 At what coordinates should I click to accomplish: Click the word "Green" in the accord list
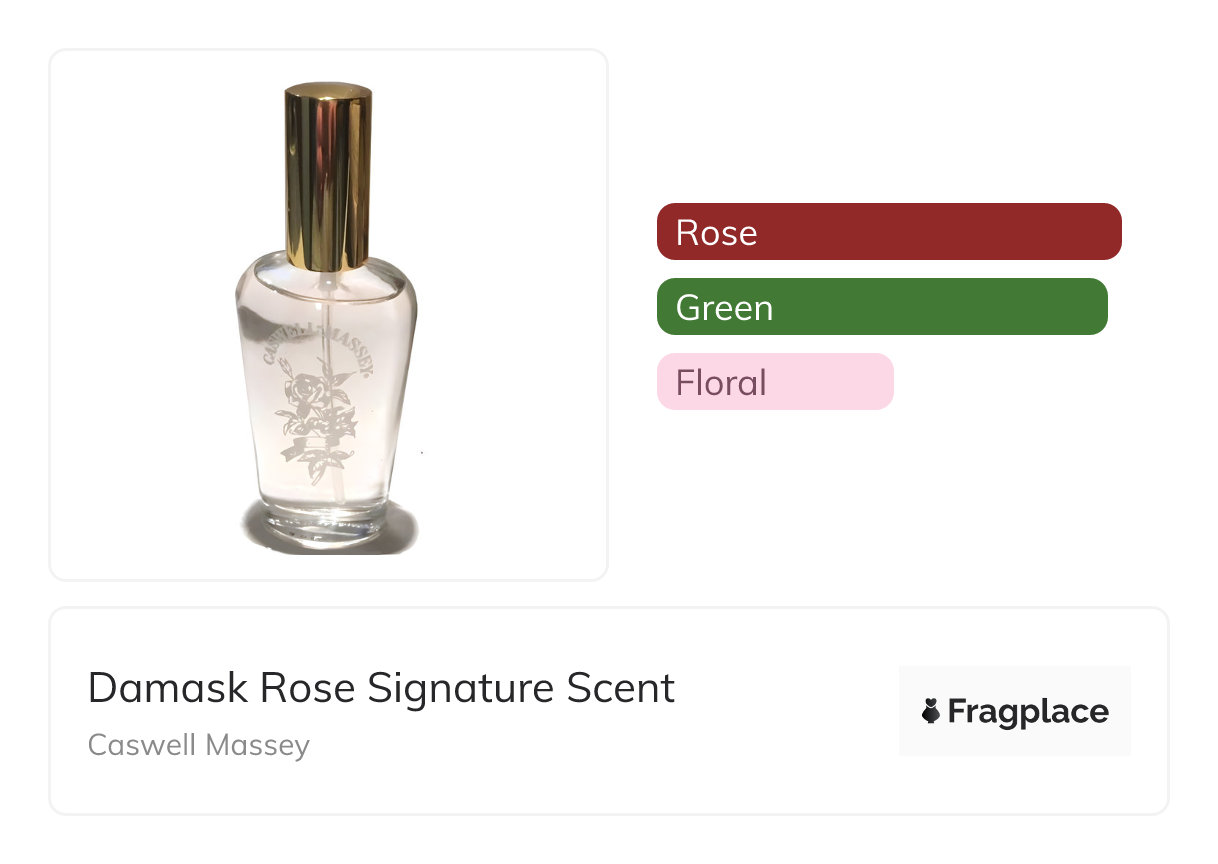pos(724,307)
